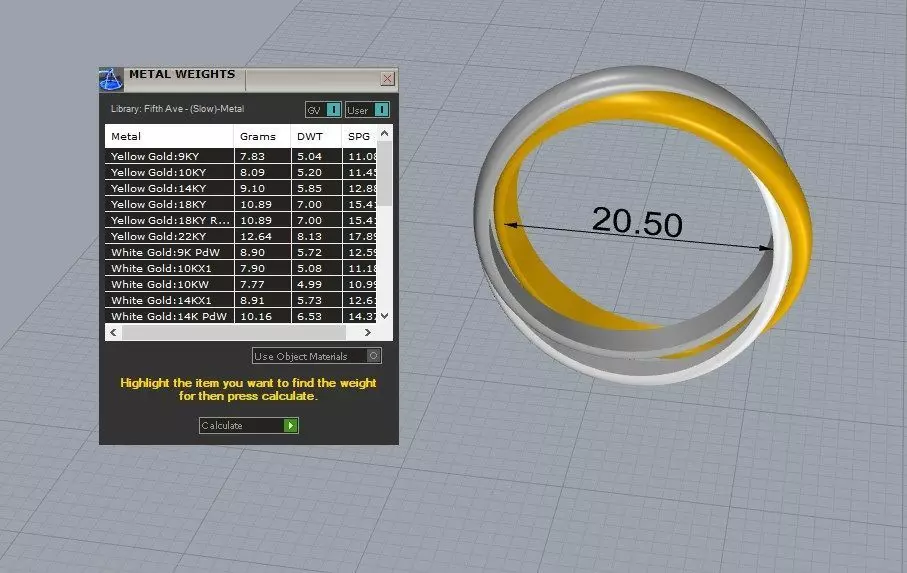This screenshot has width=907, height=573.
Task: Click the 12.64 grams value
Action: tap(256, 236)
